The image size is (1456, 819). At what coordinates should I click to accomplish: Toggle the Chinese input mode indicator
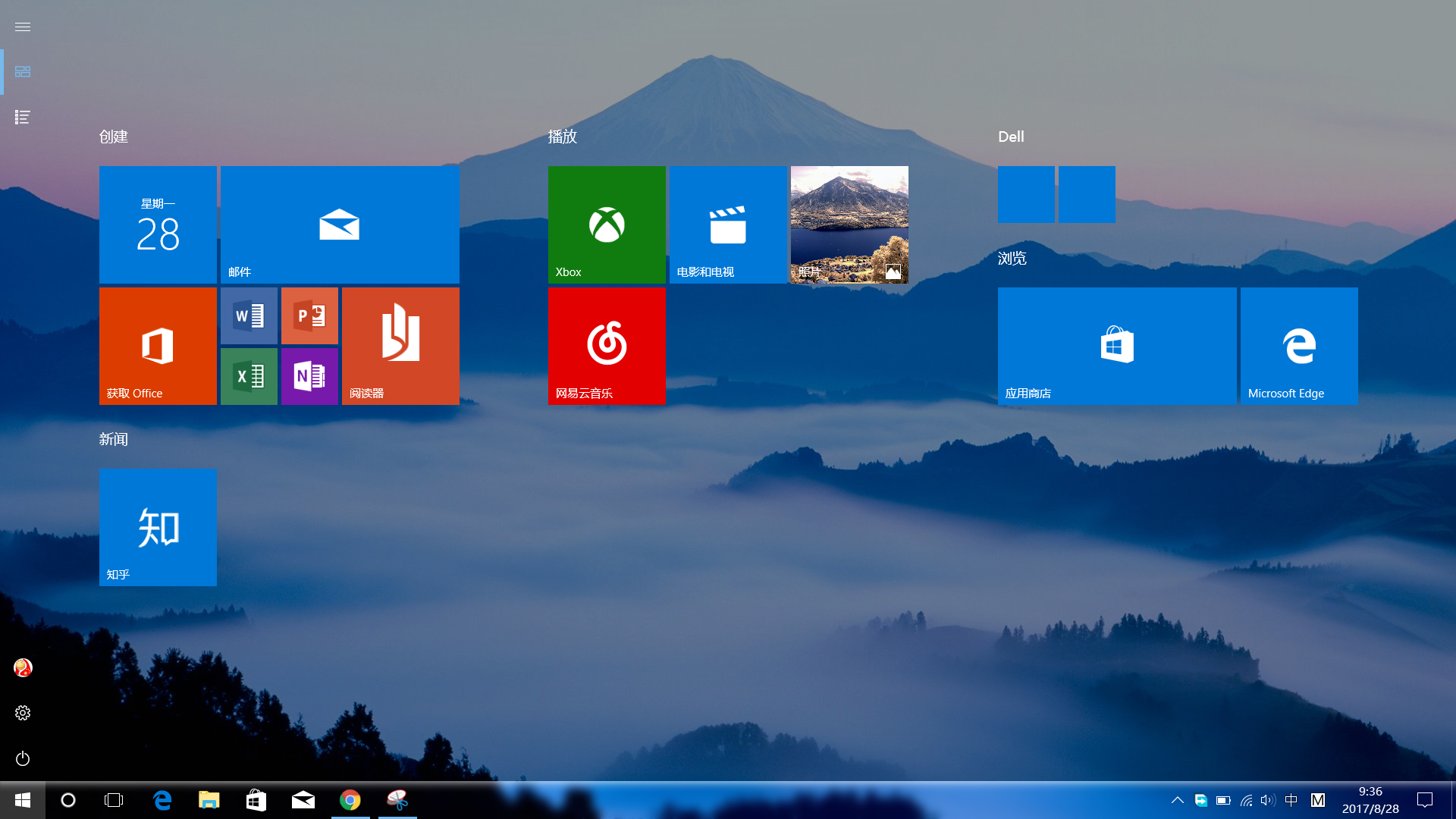click(1291, 800)
